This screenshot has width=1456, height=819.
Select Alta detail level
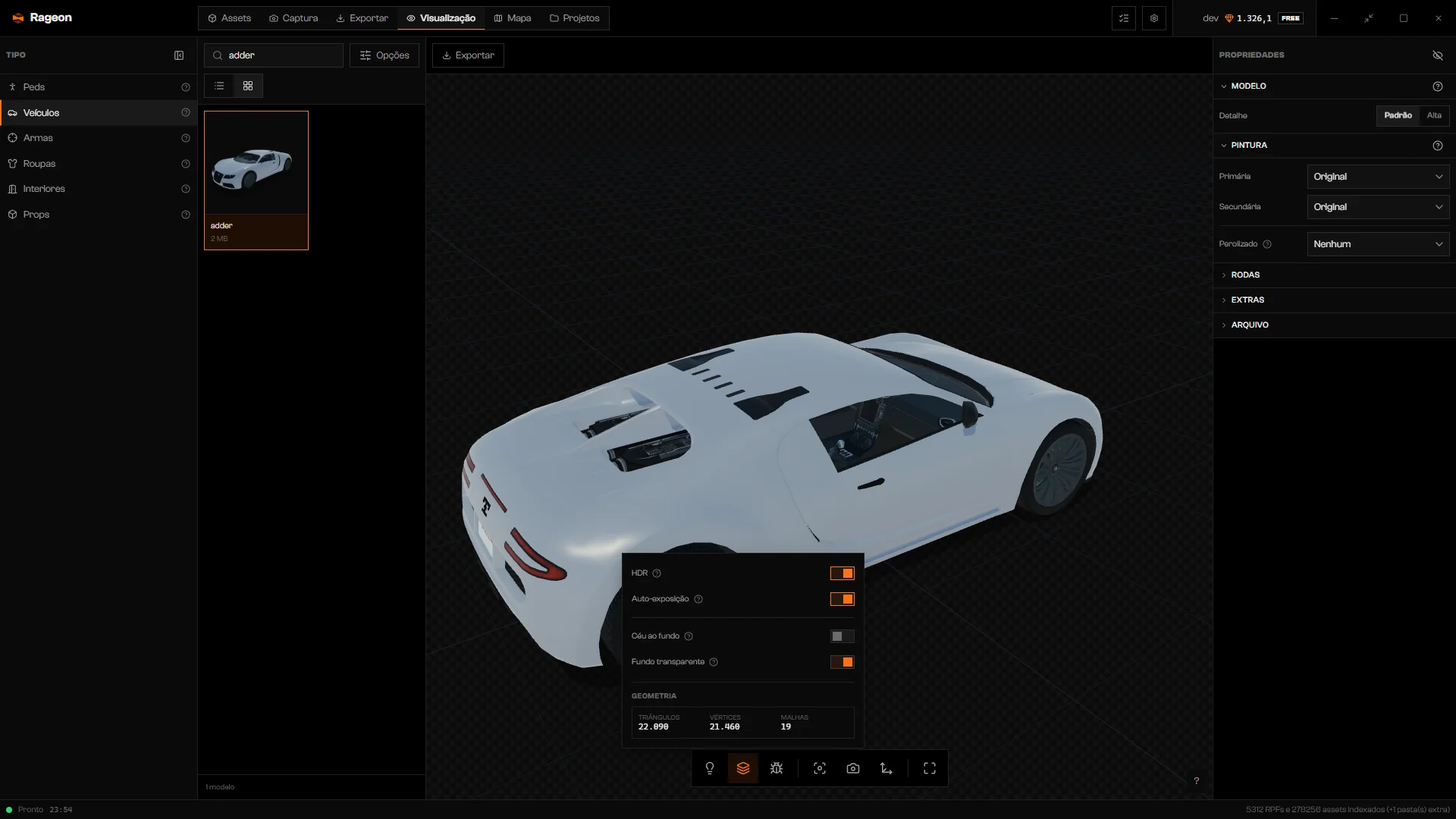click(x=1434, y=115)
